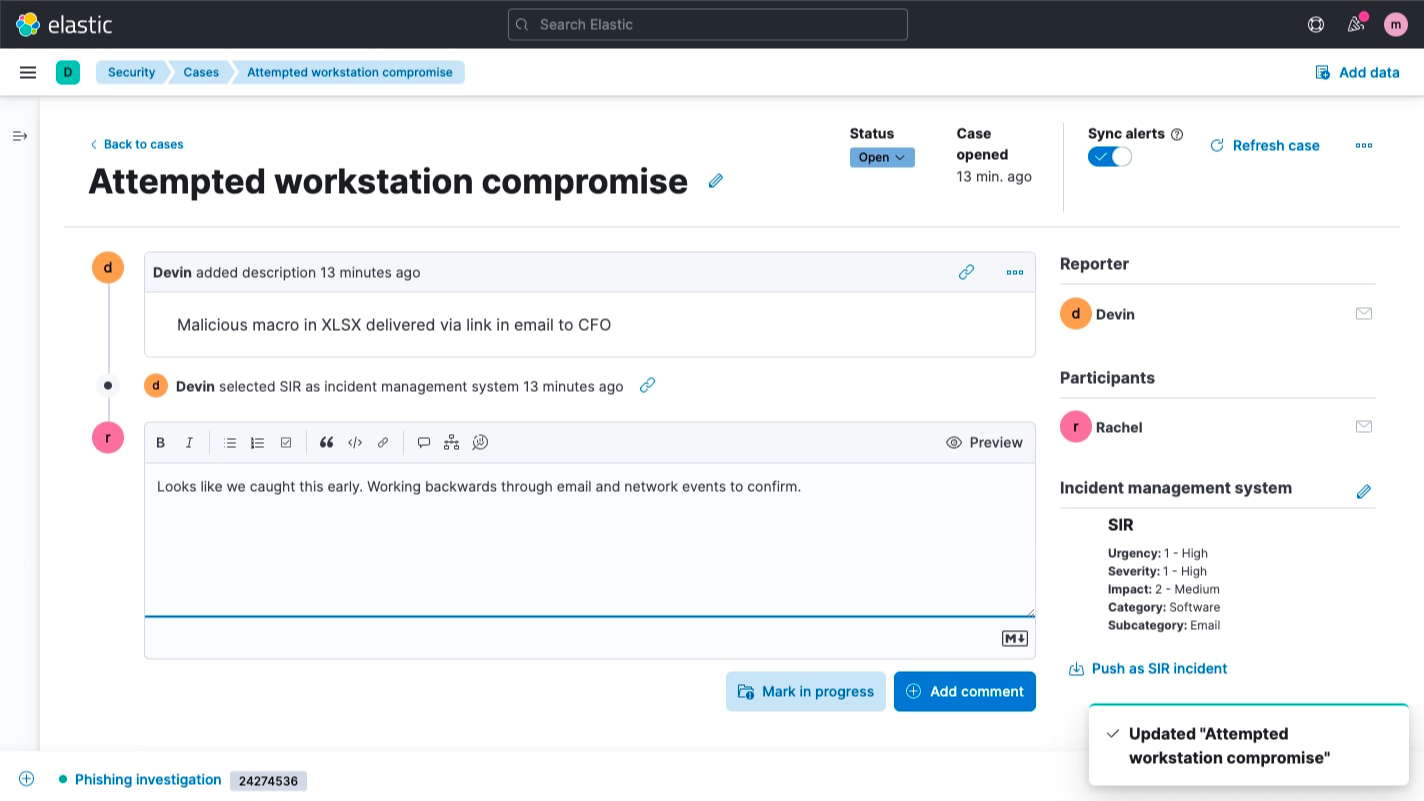Email reporter Devin envelope icon
The height and width of the screenshot is (801, 1424).
[1364, 313]
